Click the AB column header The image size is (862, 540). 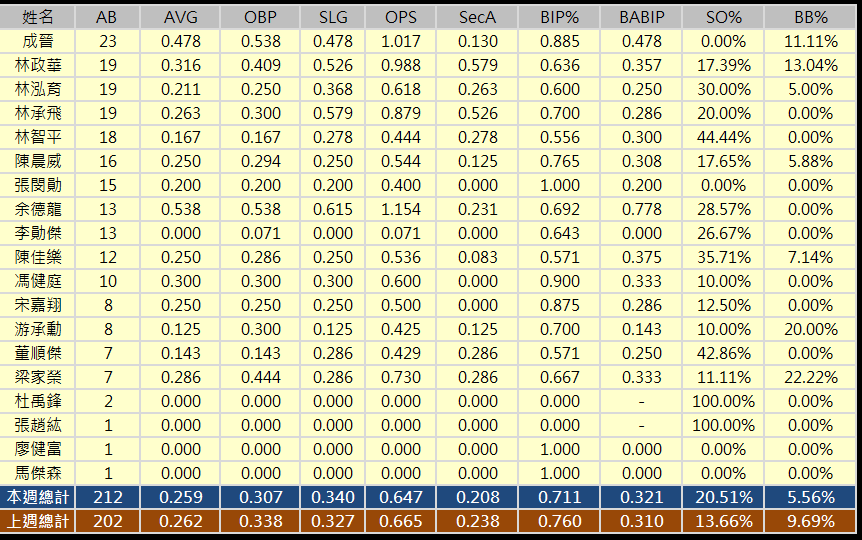106,17
